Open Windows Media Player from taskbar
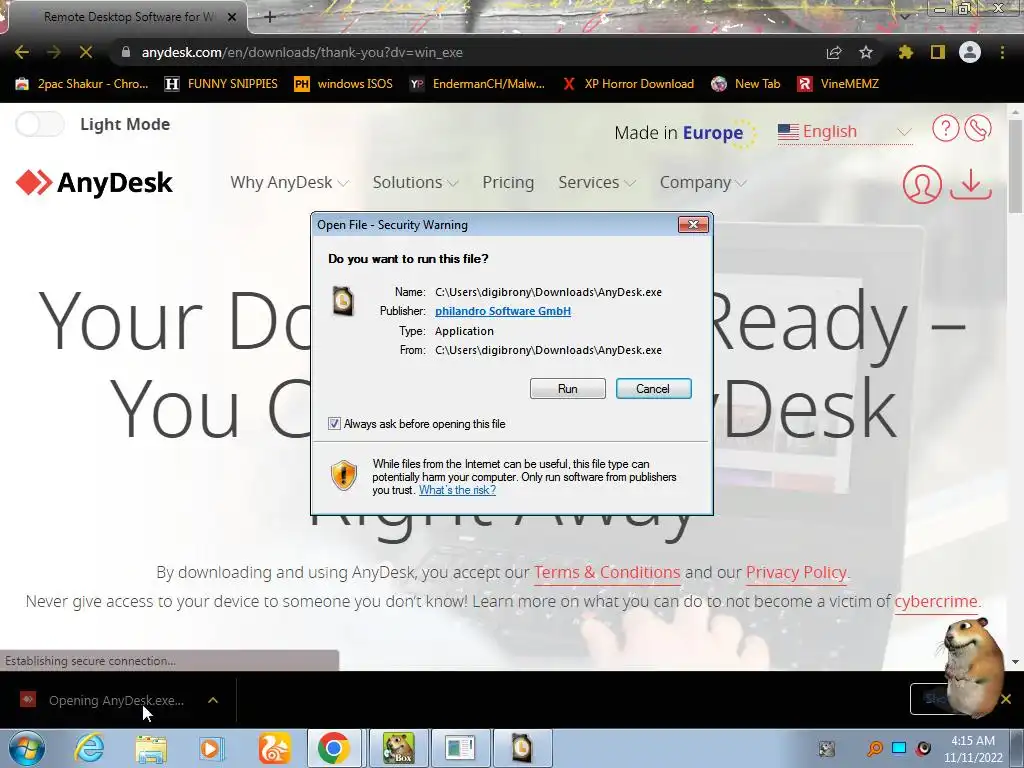1024x768 pixels. (212, 748)
